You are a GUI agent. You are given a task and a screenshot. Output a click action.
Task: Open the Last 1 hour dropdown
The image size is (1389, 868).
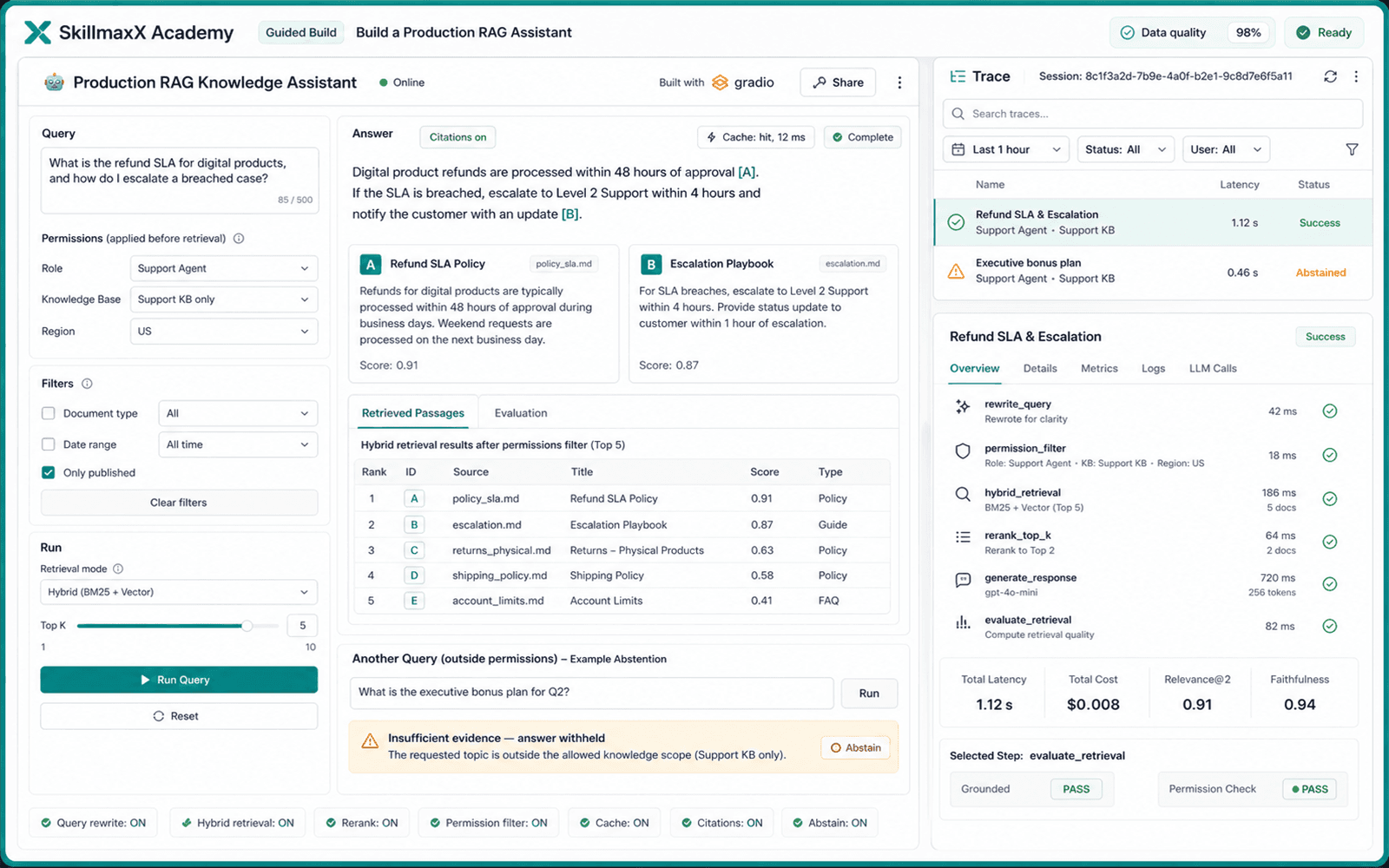pos(1006,149)
